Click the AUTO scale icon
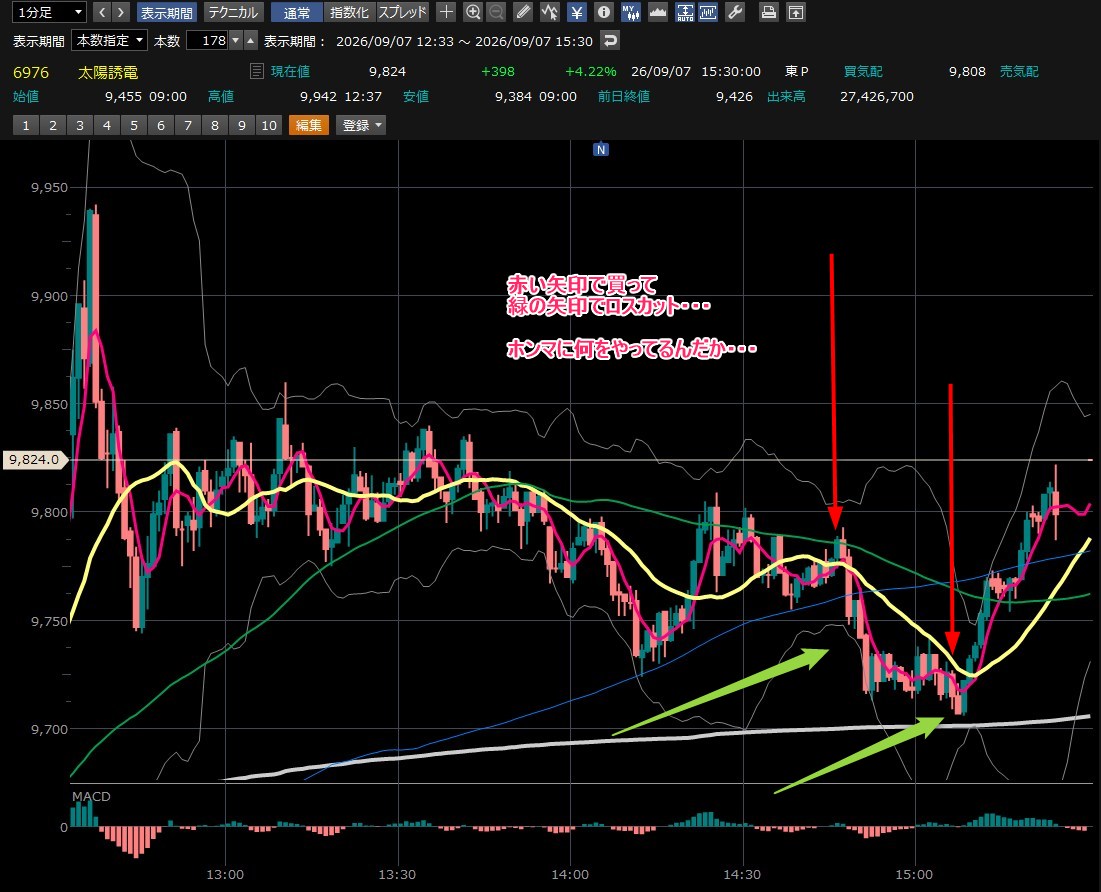Viewport: 1101px width, 892px height. (x=685, y=12)
